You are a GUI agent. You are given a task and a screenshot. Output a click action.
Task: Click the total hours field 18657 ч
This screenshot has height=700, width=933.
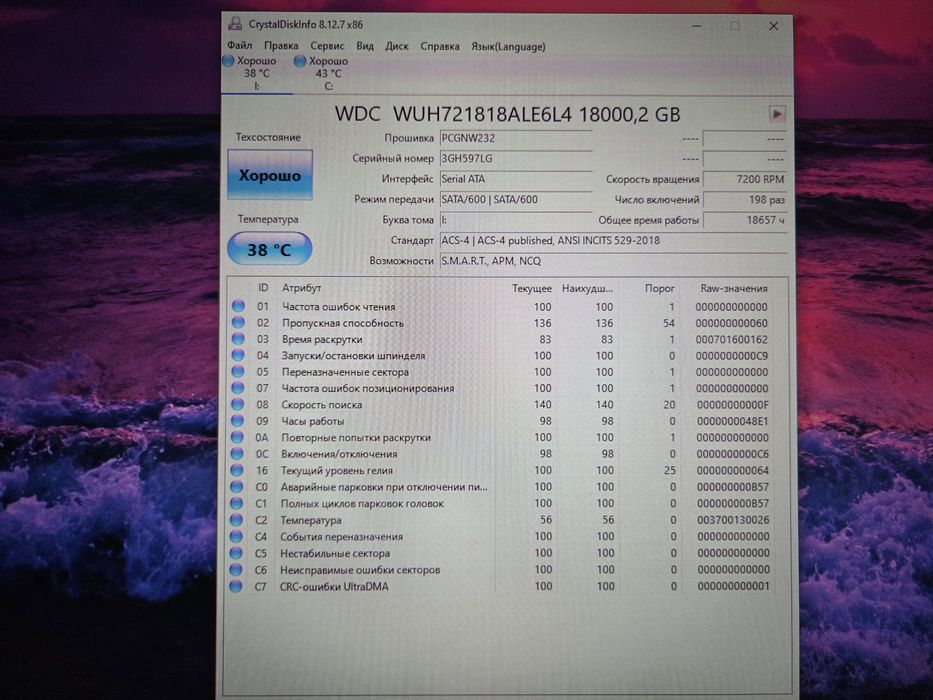tap(745, 220)
